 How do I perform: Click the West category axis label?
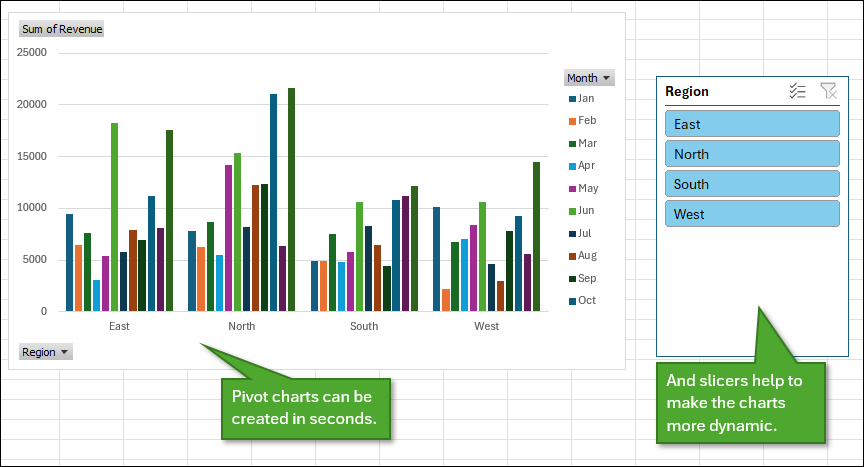486,326
